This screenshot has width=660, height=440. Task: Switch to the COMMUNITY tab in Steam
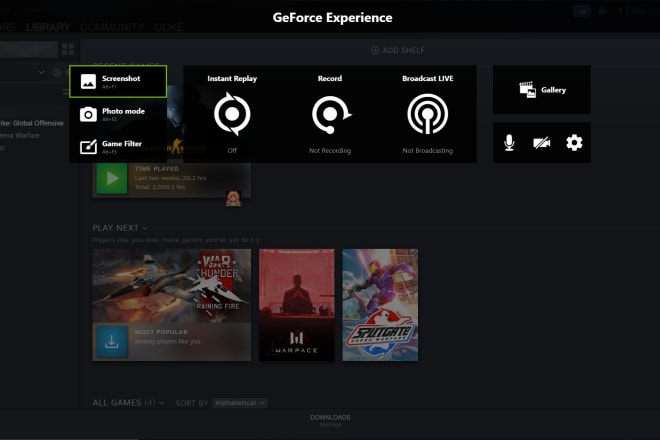pos(112,27)
